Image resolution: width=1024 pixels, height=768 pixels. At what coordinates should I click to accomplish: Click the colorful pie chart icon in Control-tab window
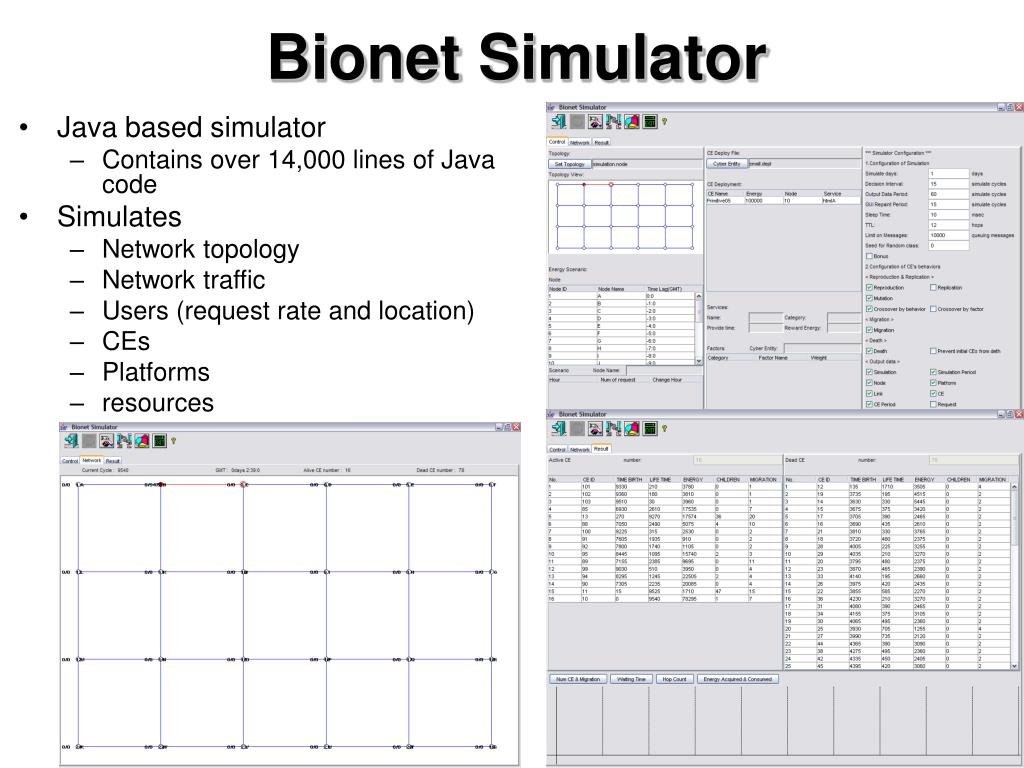coord(632,121)
